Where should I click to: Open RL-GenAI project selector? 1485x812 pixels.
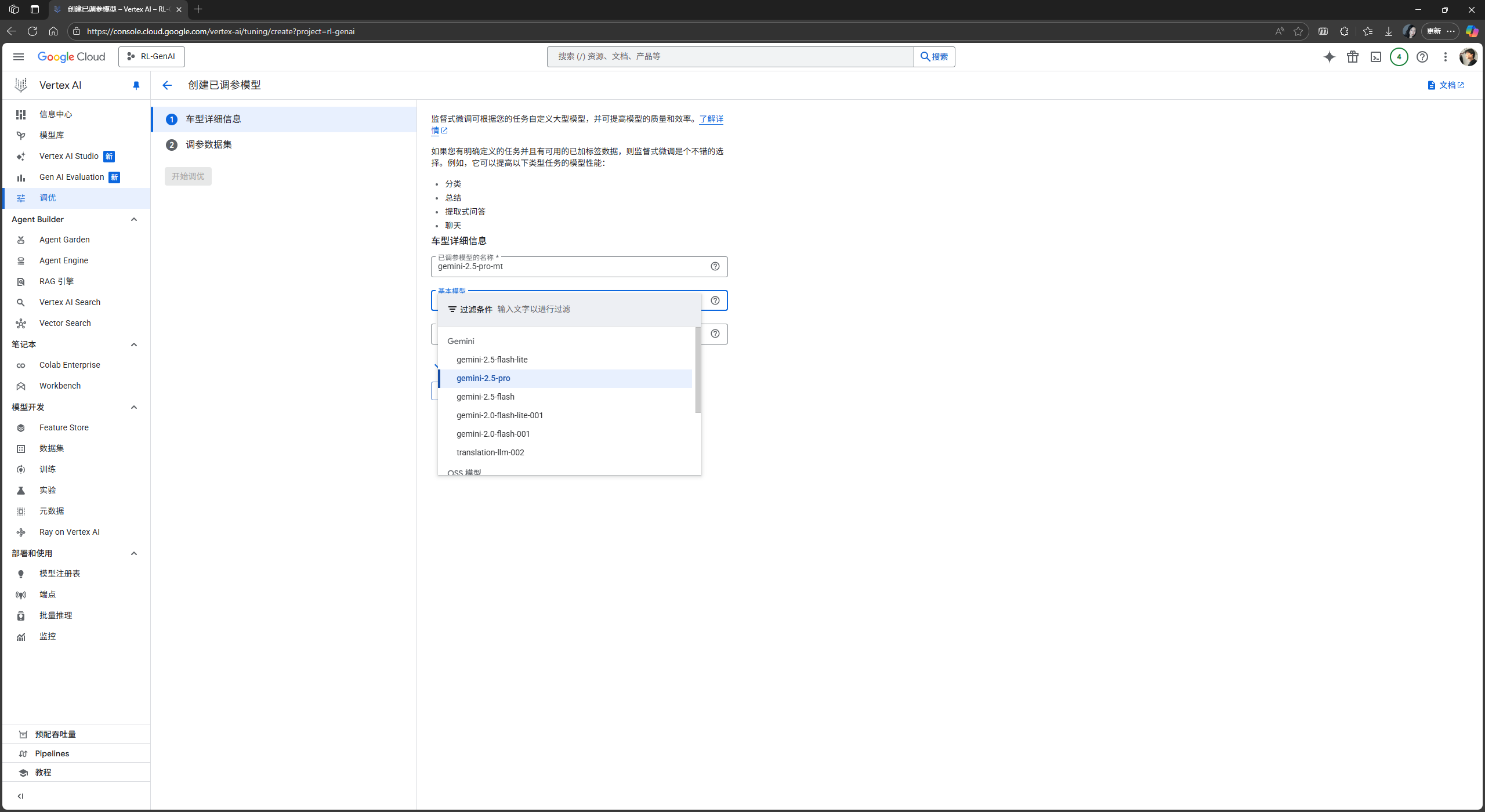(151, 56)
